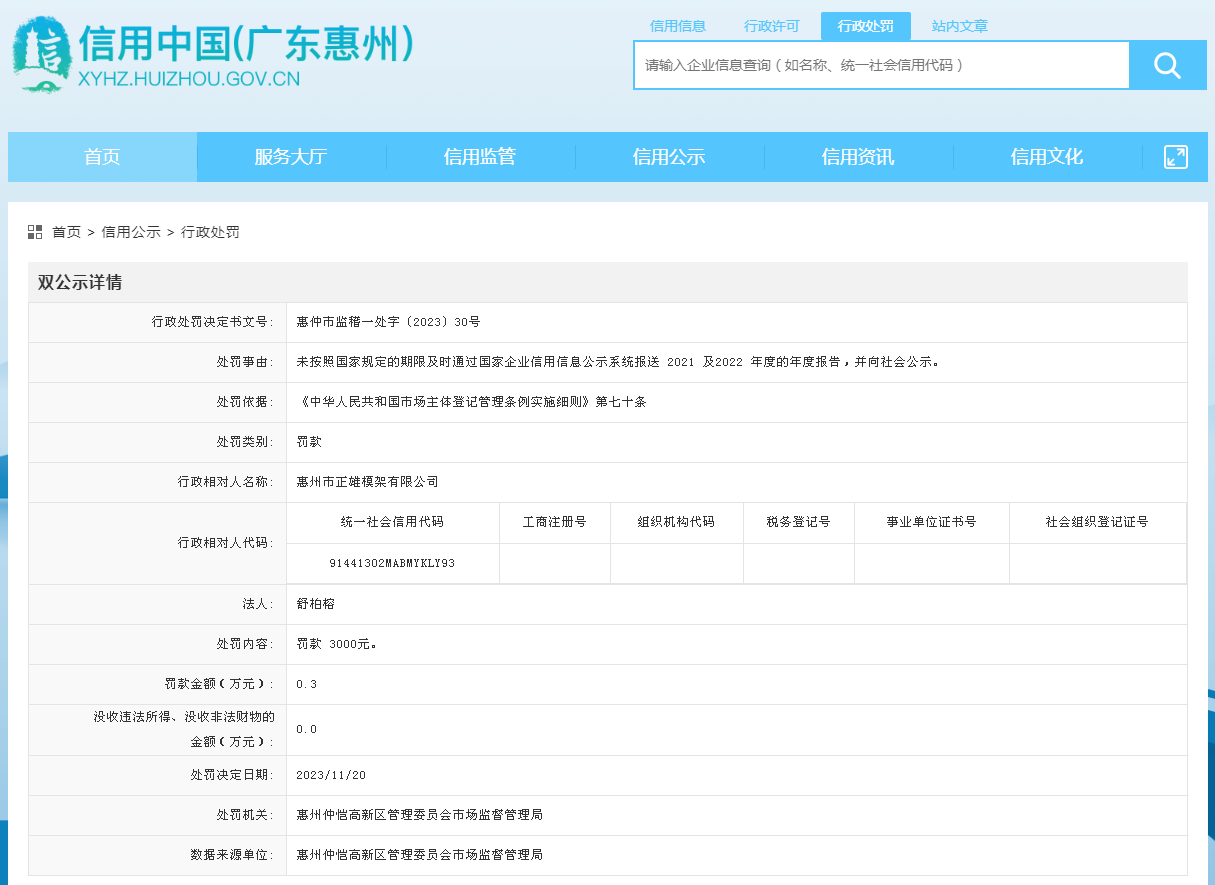Click the search magnifier button
Image resolution: width=1215 pixels, height=885 pixels.
1168,66
